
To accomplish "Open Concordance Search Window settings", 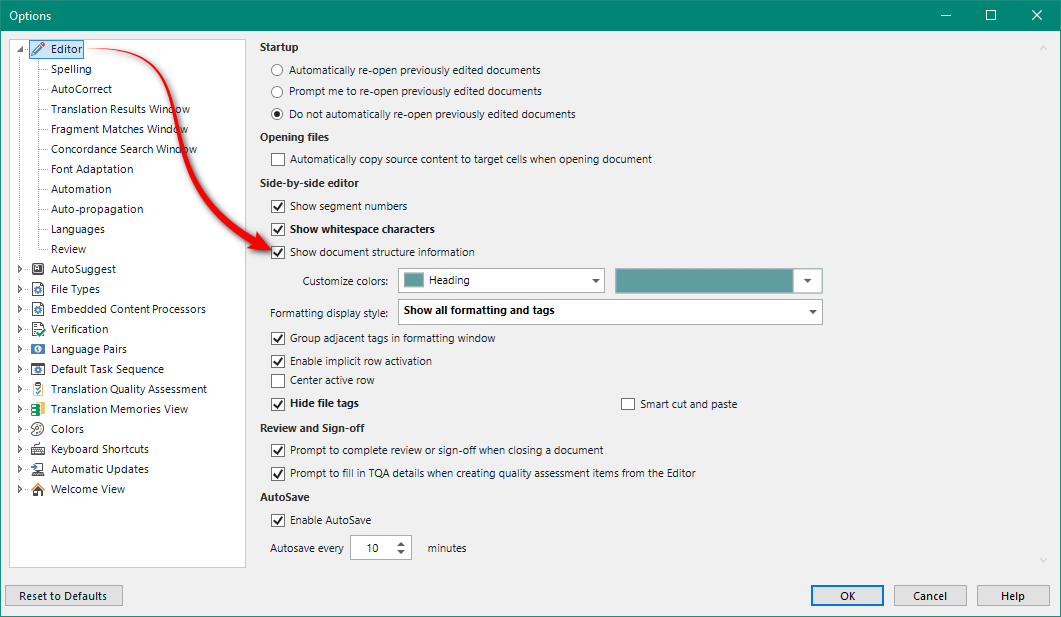I will (x=124, y=149).
